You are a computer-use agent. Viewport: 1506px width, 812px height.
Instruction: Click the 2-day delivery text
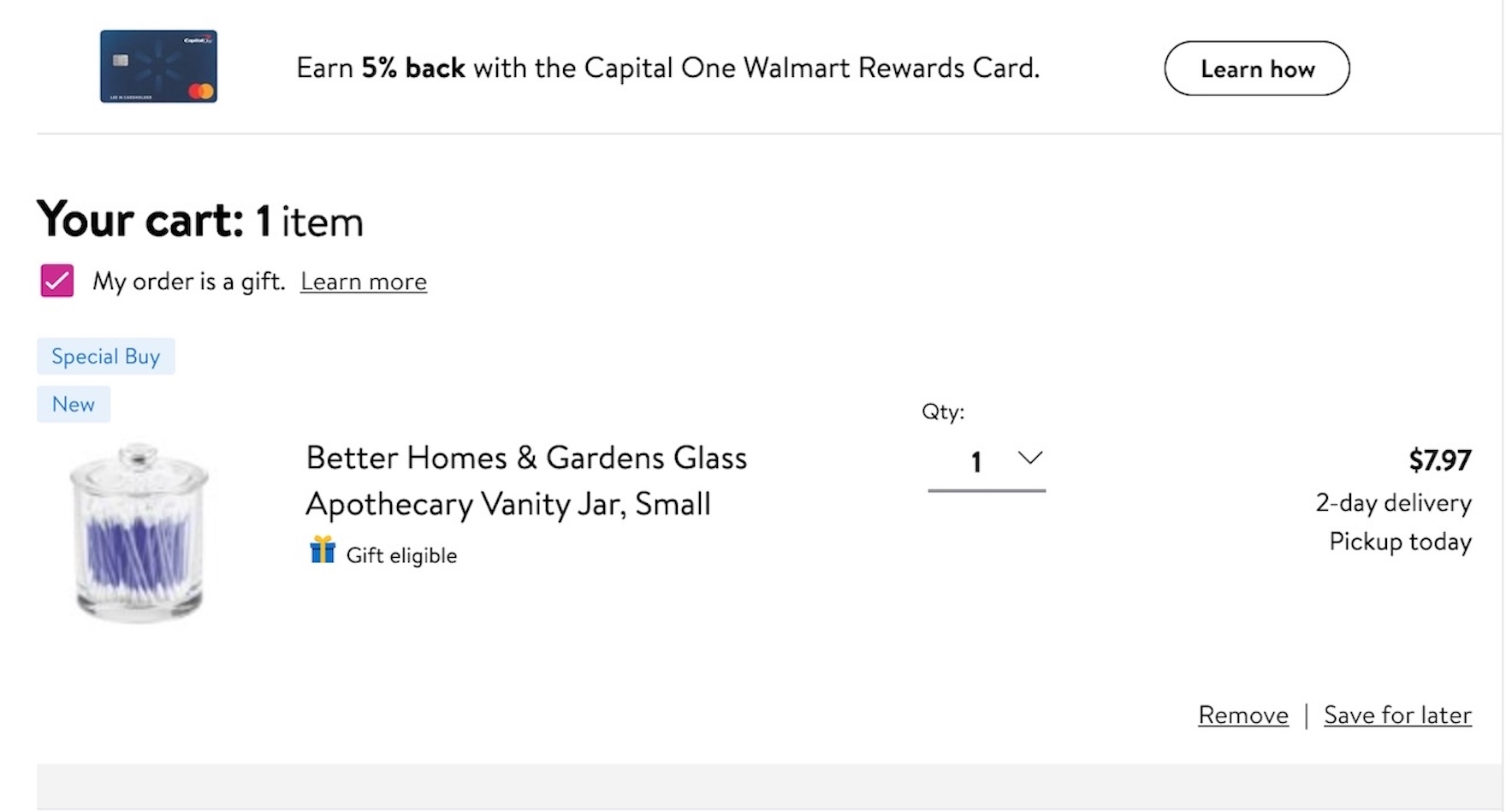(x=1393, y=502)
